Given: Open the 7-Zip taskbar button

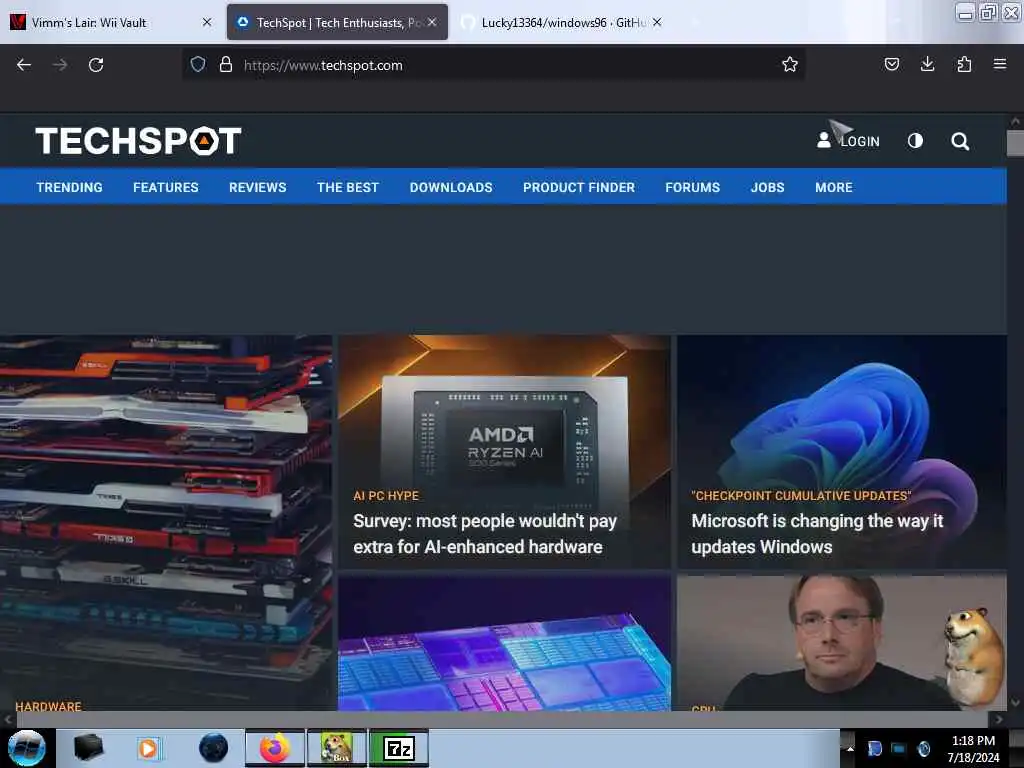Looking at the screenshot, I should point(398,748).
